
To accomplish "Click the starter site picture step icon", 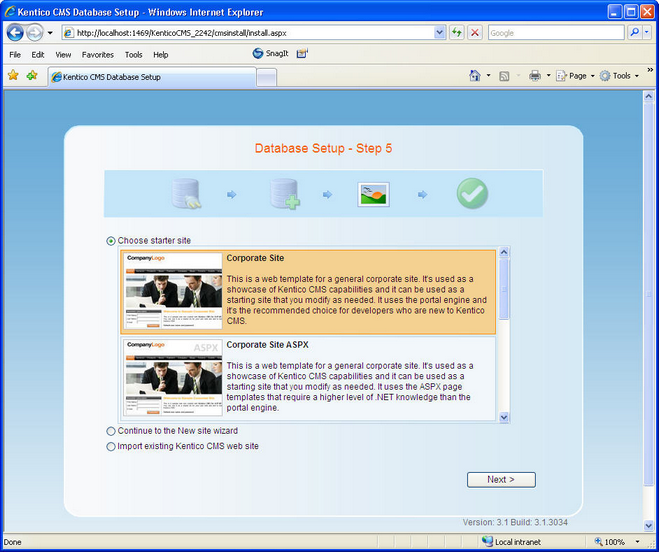I will pyautogui.click(x=373, y=194).
